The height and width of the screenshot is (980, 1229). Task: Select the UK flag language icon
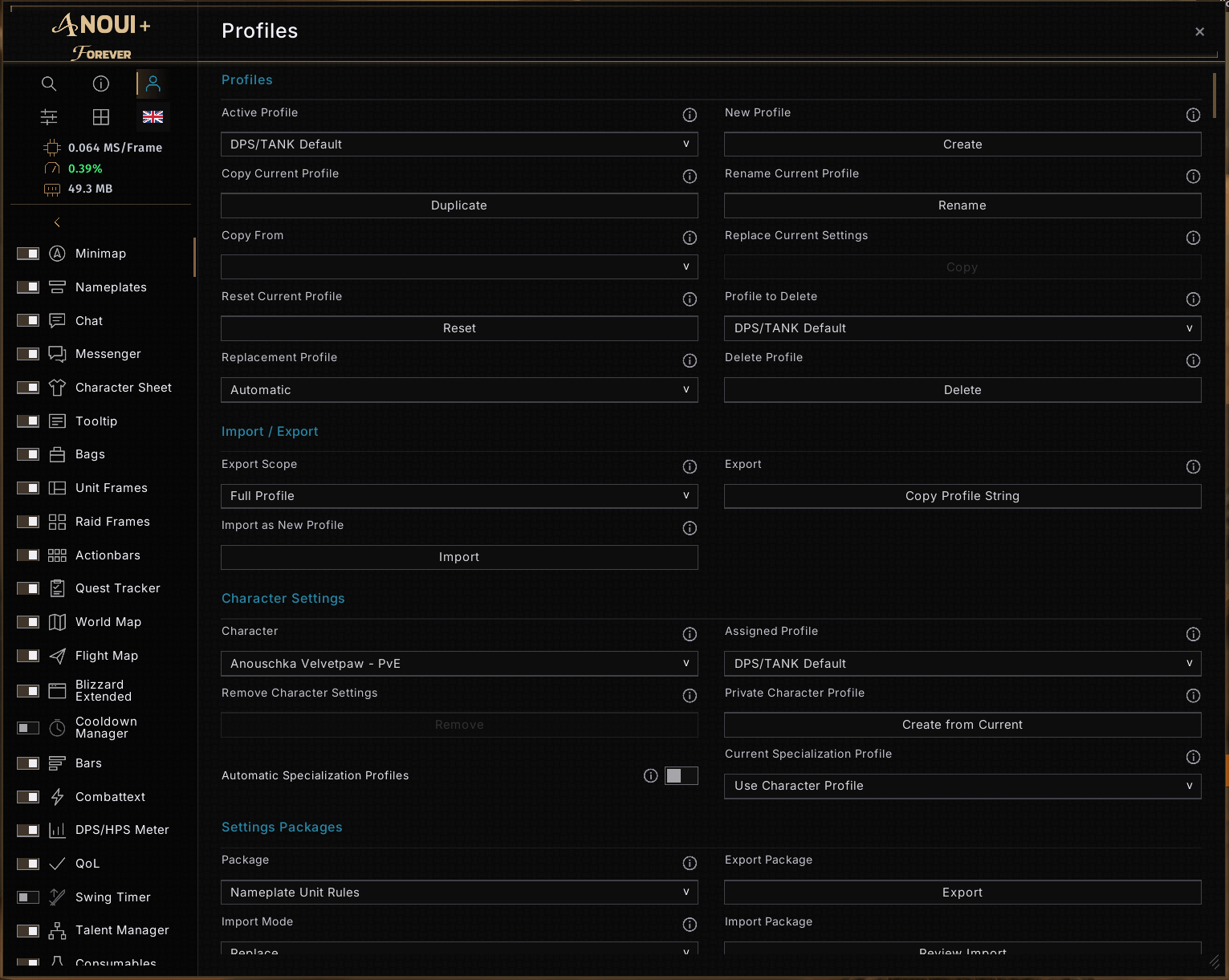[x=153, y=117]
